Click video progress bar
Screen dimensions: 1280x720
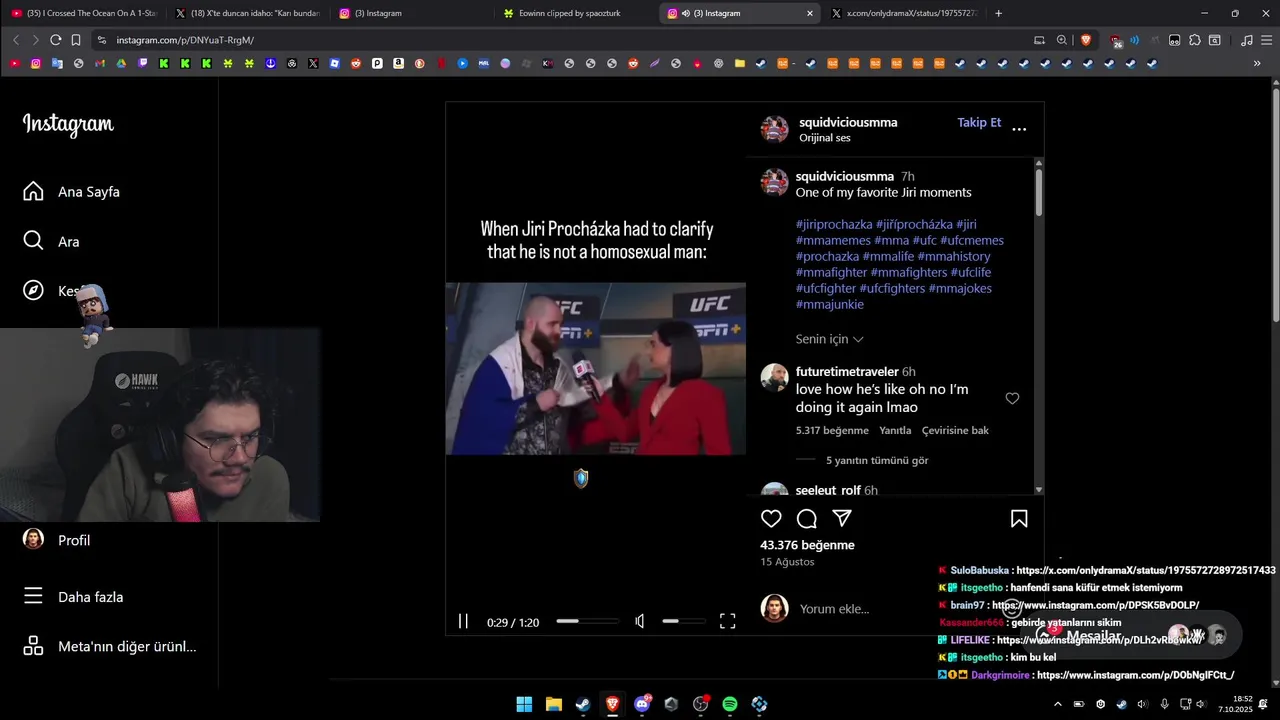coord(587,621)
